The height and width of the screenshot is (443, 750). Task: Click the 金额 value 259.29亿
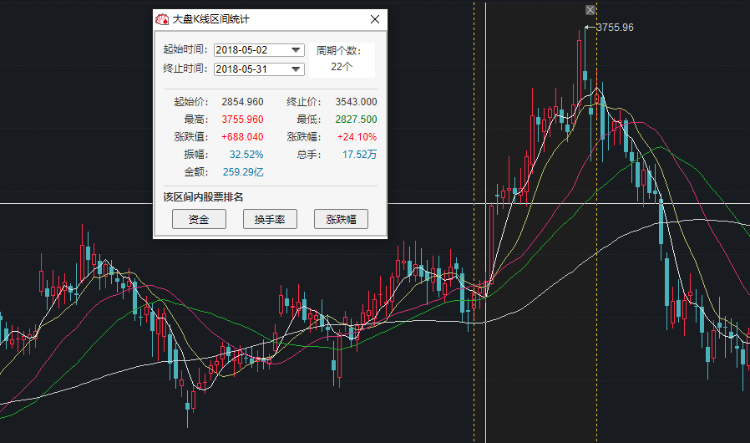pos(243,172)
